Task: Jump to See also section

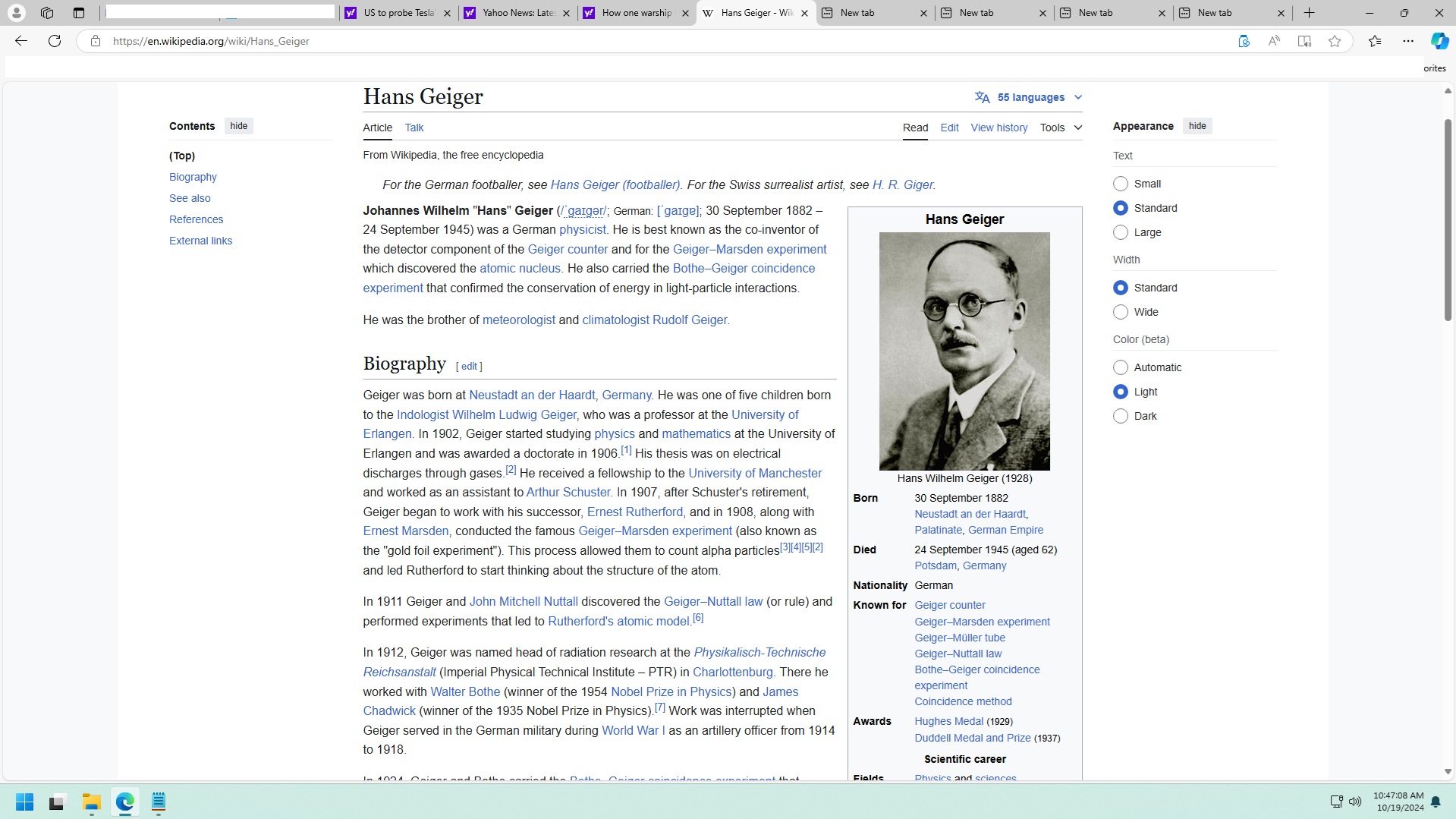Action: (190, 198)
